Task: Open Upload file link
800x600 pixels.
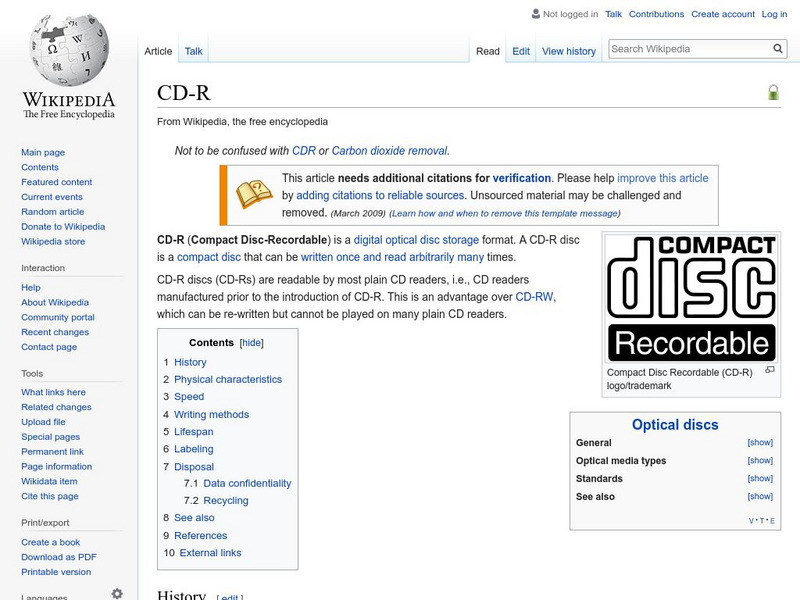Action: (43, 421)
